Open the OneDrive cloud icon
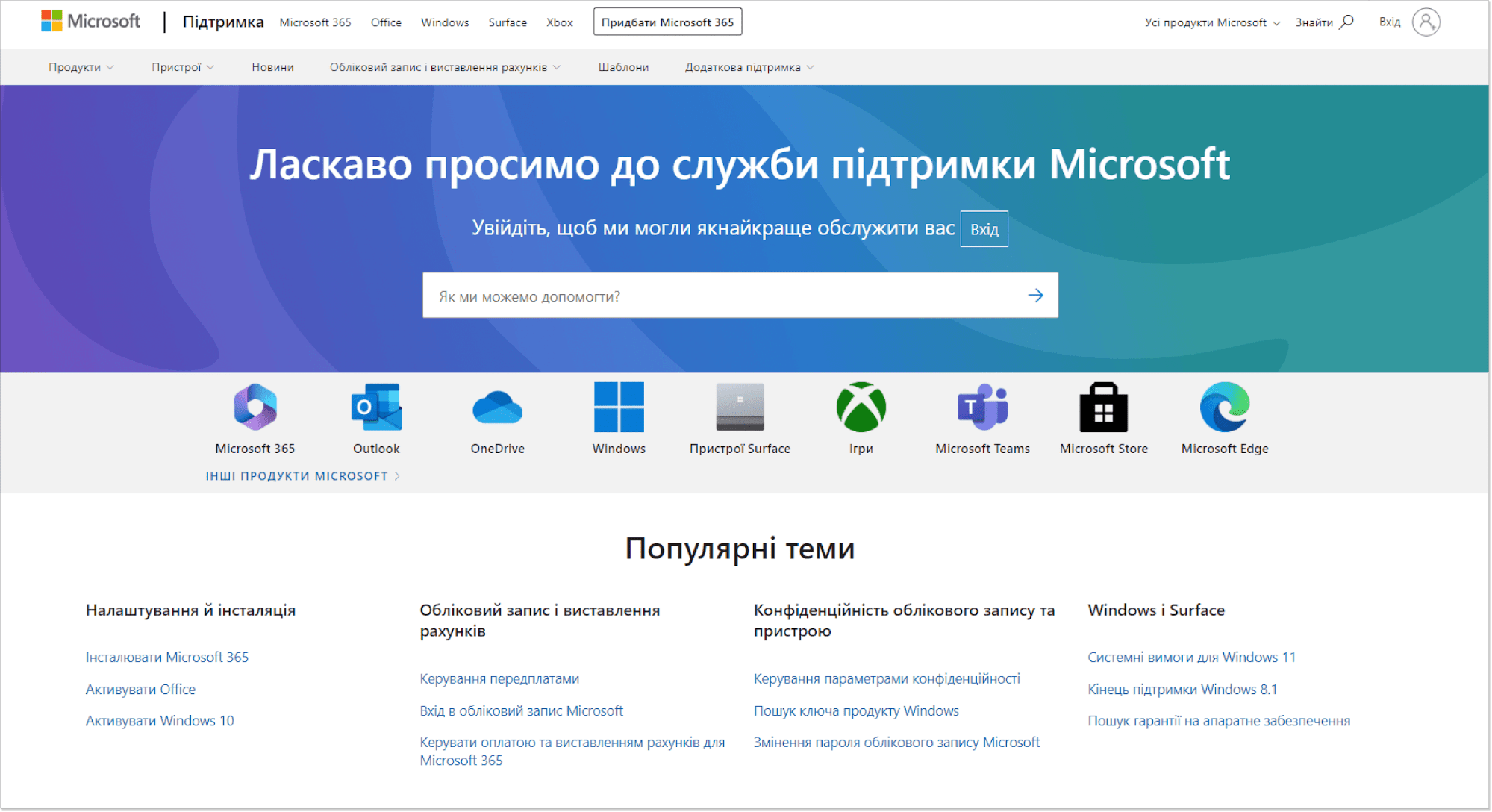The width and height of the screenshot is (1492, 812). (x=497, y=407)
